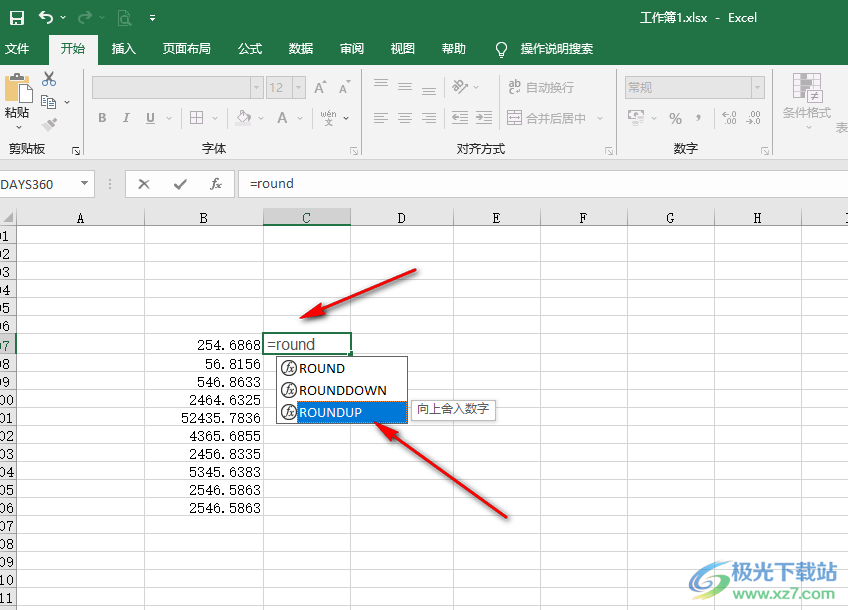848x610 pixels.
Task: Open the font size dropdown
Action: click(299, 88)
